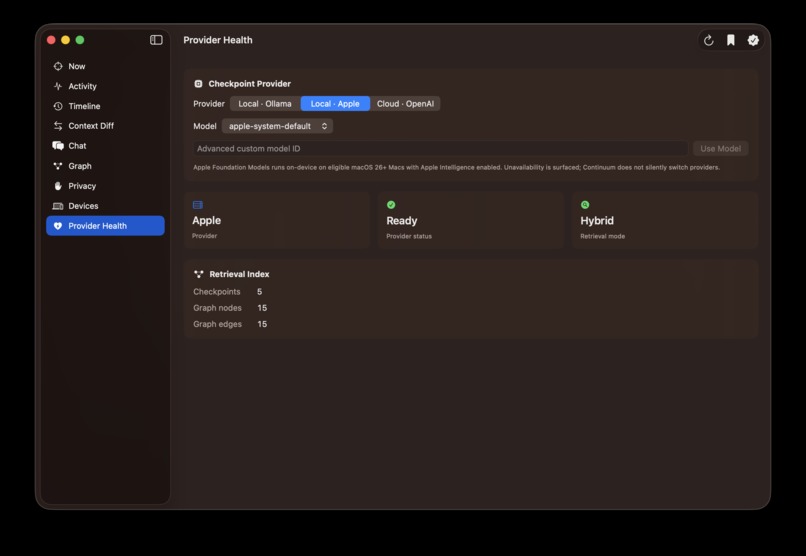
Task: Click the Timeline clock icon
Action: (x=58, y=106)
